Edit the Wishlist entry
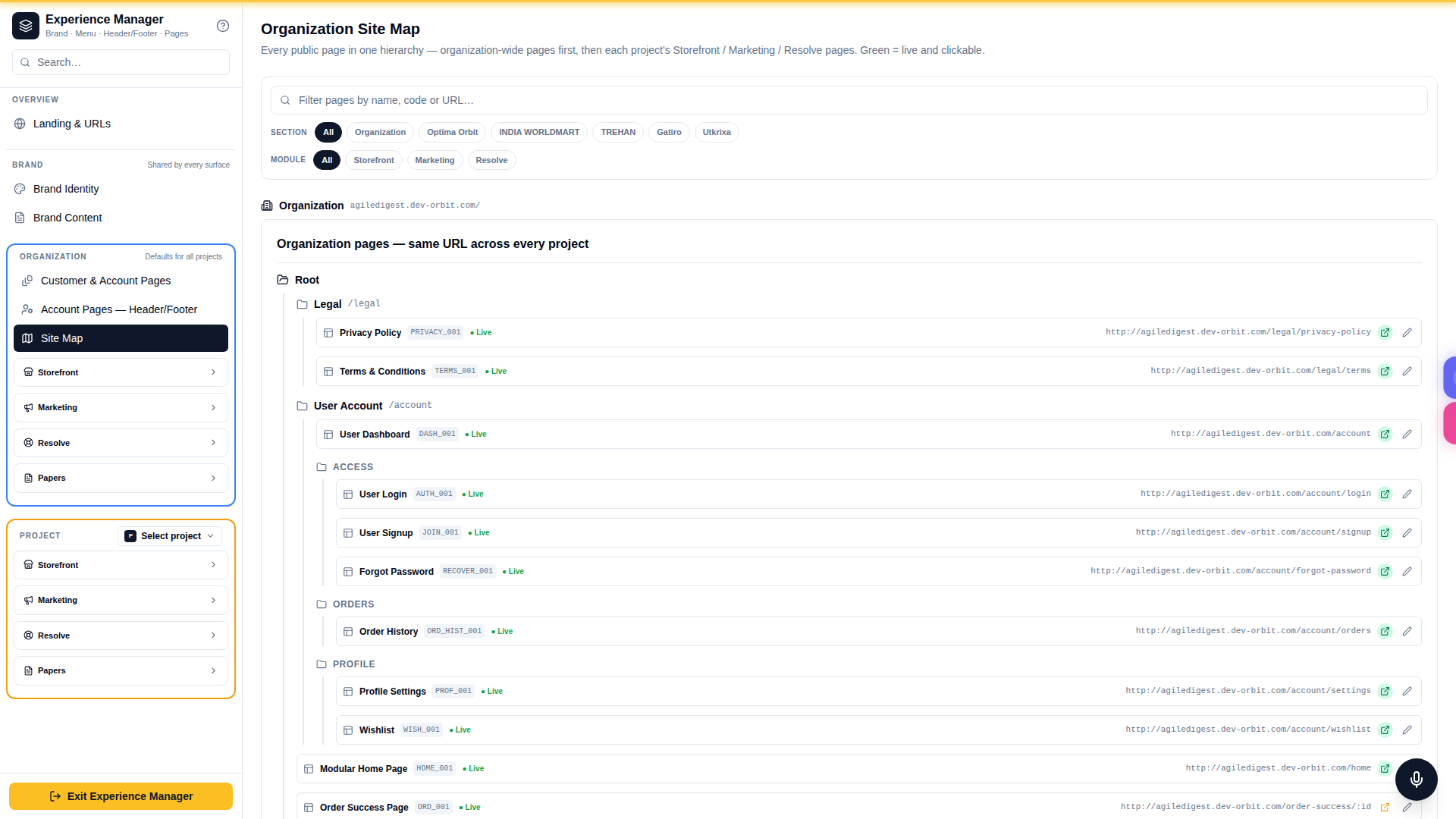The width and height of the screenshot is (1456, 819). pyautogui.click(x=1407, y=730)
